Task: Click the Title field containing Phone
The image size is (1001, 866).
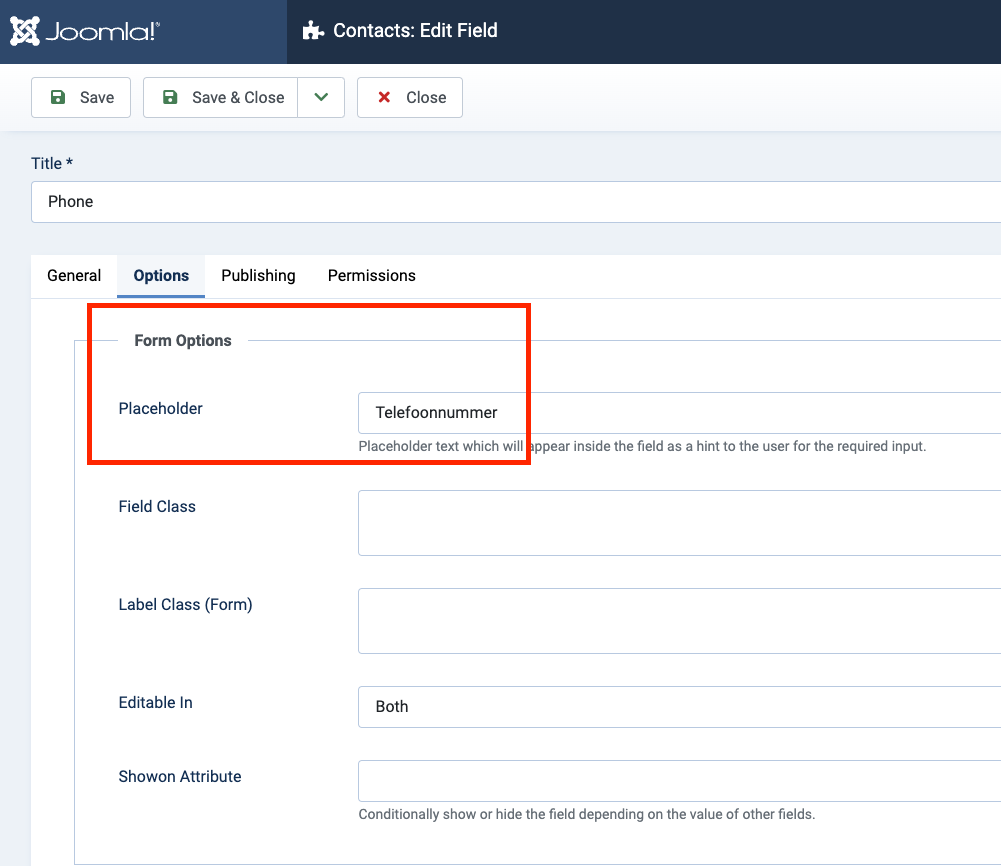Action: [x=515, y=202]
